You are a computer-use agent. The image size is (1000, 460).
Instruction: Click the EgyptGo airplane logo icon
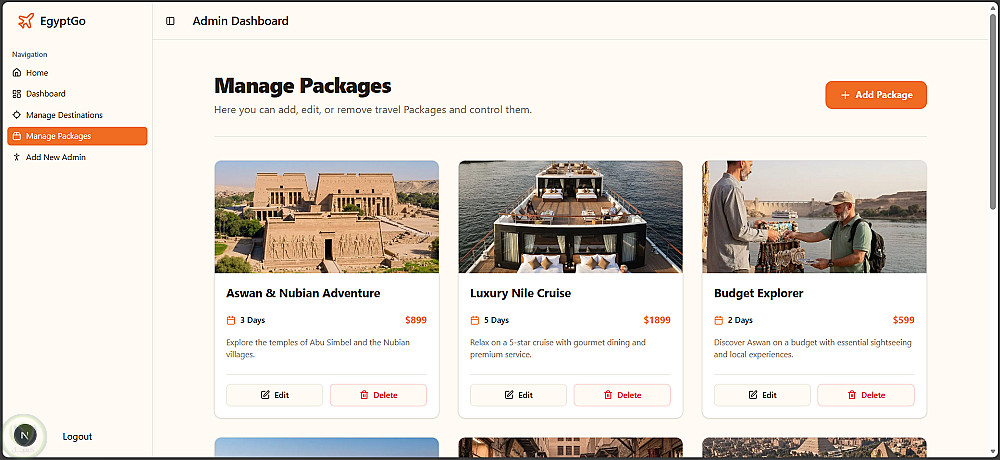[x=26, y=21]
